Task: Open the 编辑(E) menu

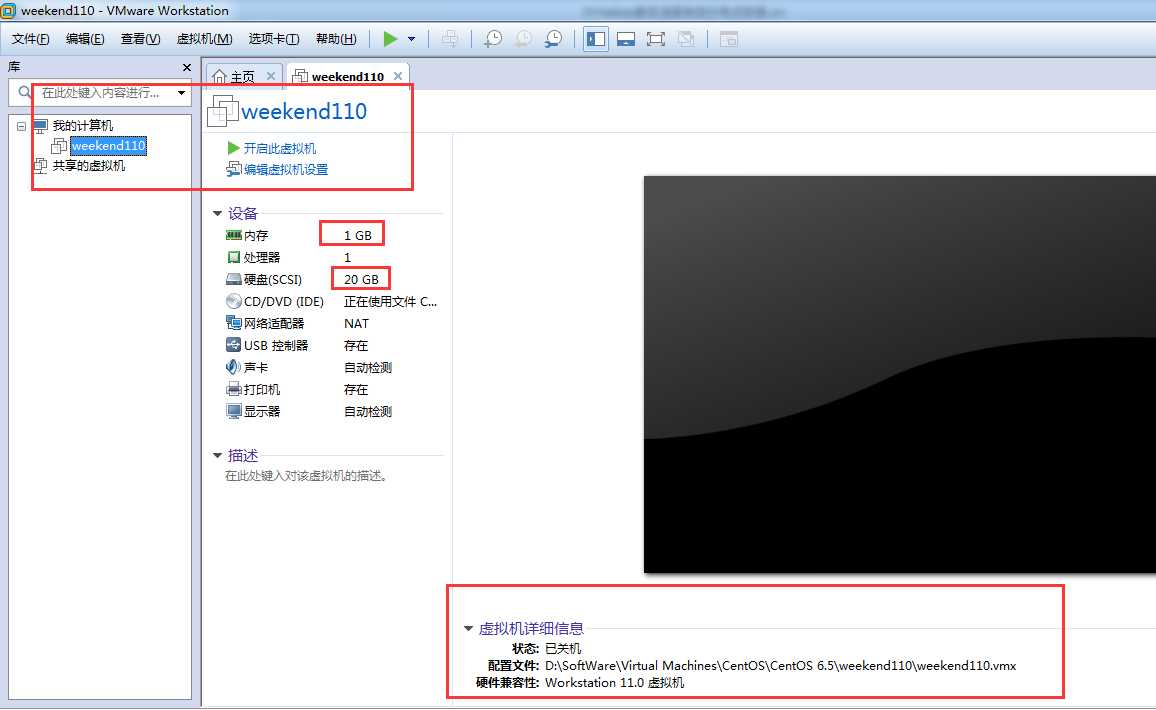Action: click(x=85, y=39)
